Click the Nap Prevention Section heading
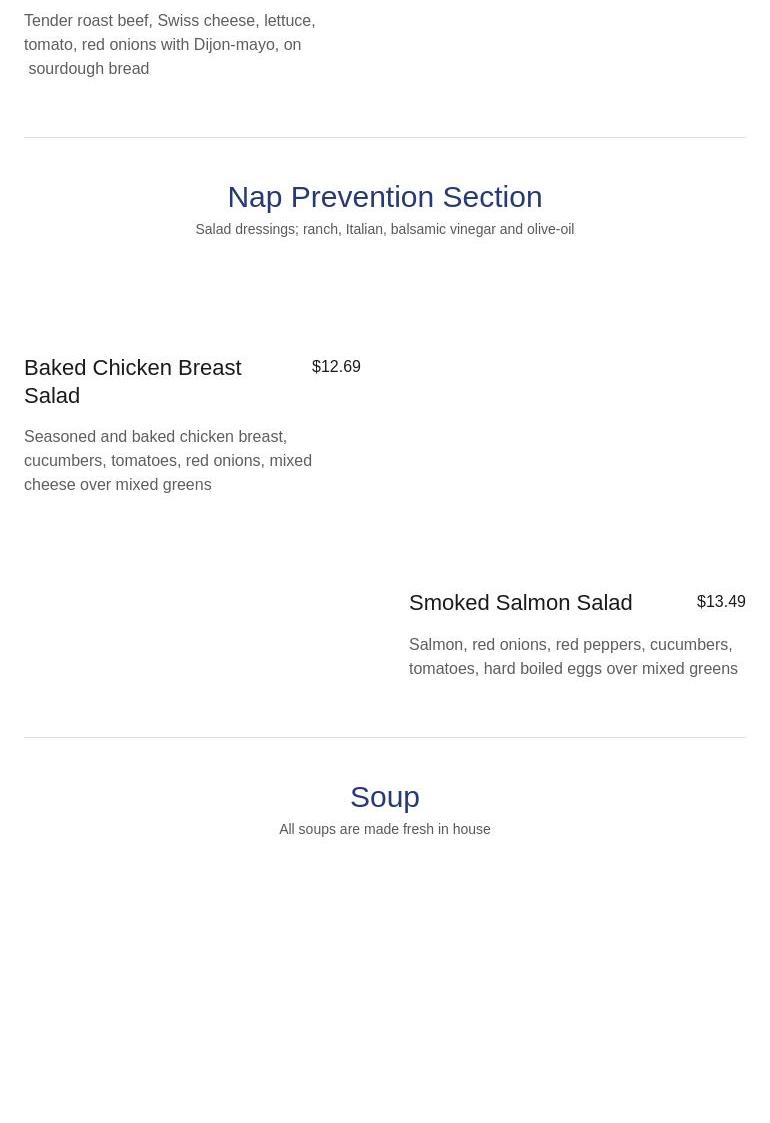This screenshot has width=770, height=1123. click(x=385, y=197)
